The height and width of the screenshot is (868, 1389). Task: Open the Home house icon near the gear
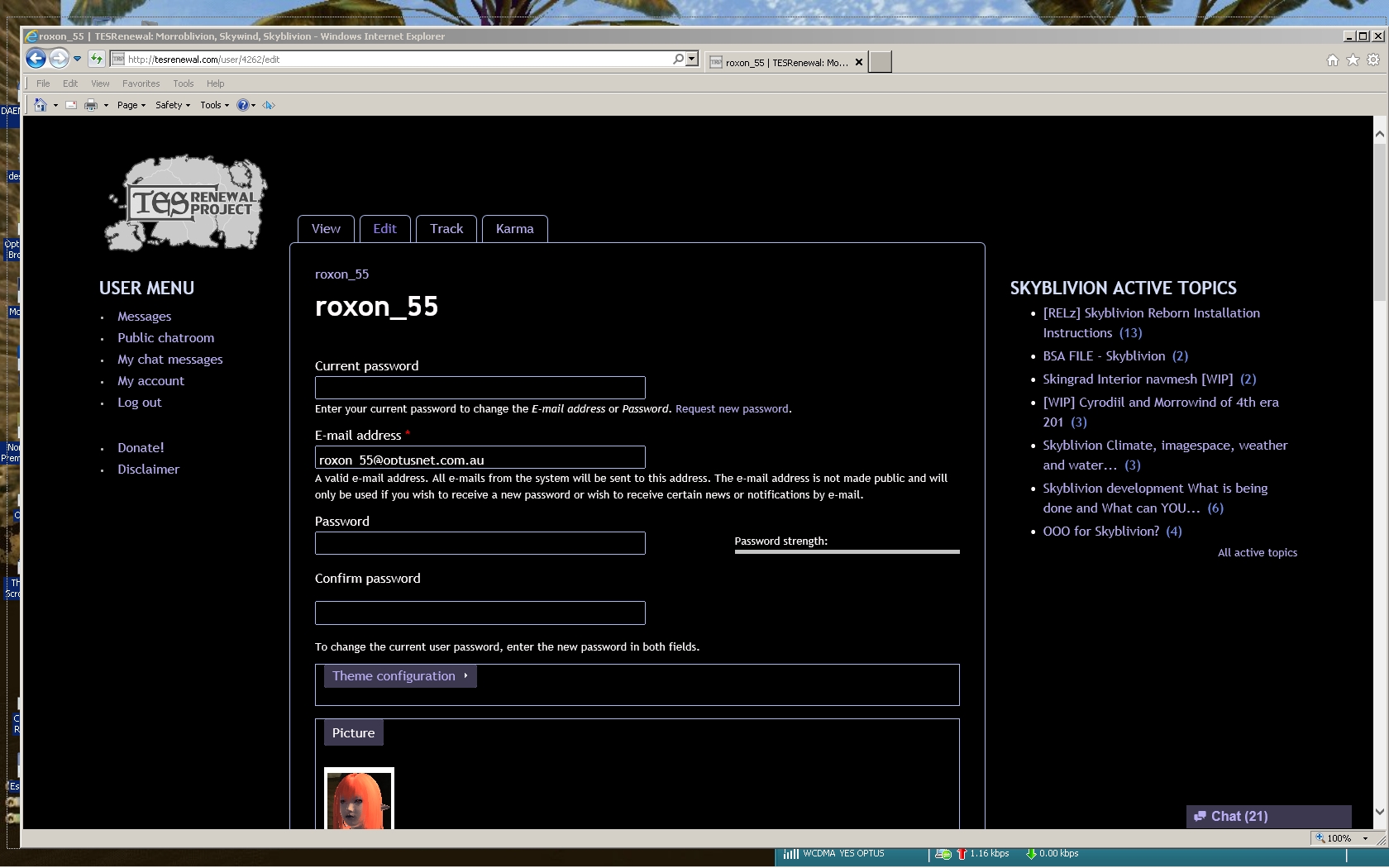coord(1333,60)
